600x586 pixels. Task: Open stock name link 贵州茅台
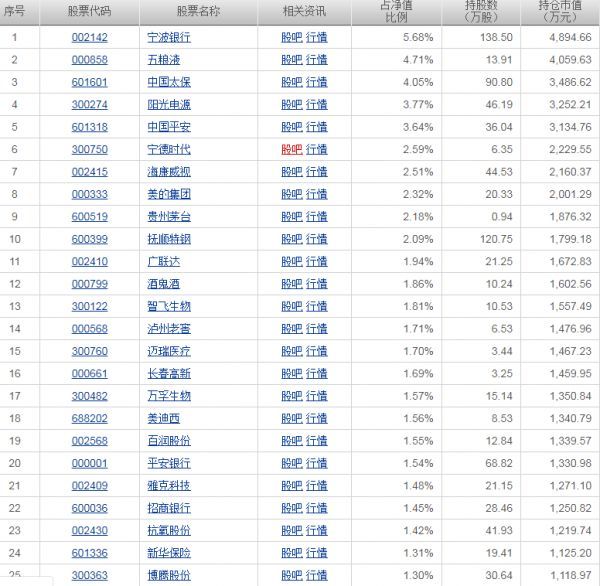(x=169, y=217)
